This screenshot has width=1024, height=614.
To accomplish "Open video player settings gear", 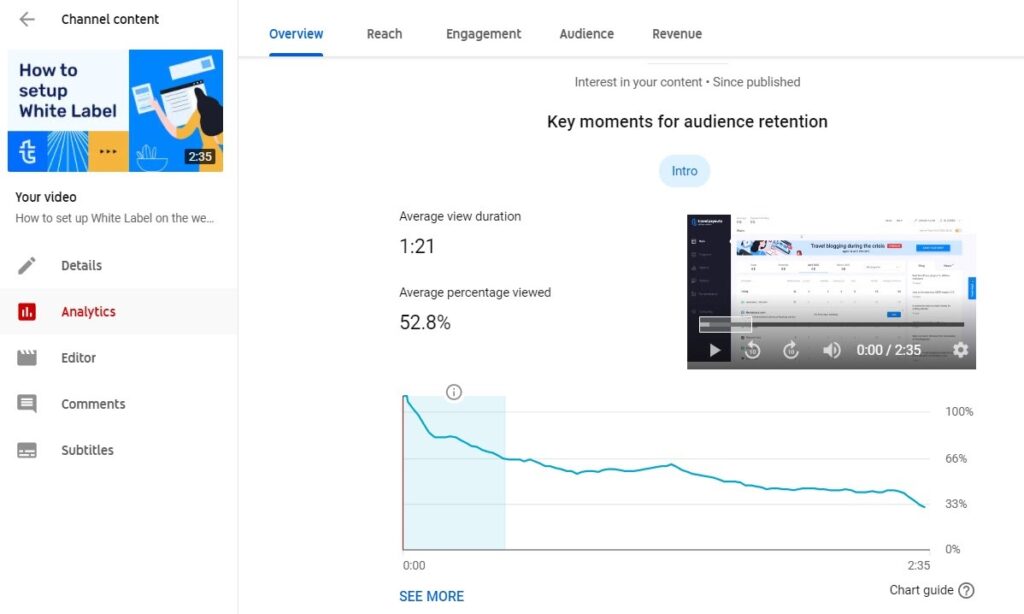I will coord(960,350).
